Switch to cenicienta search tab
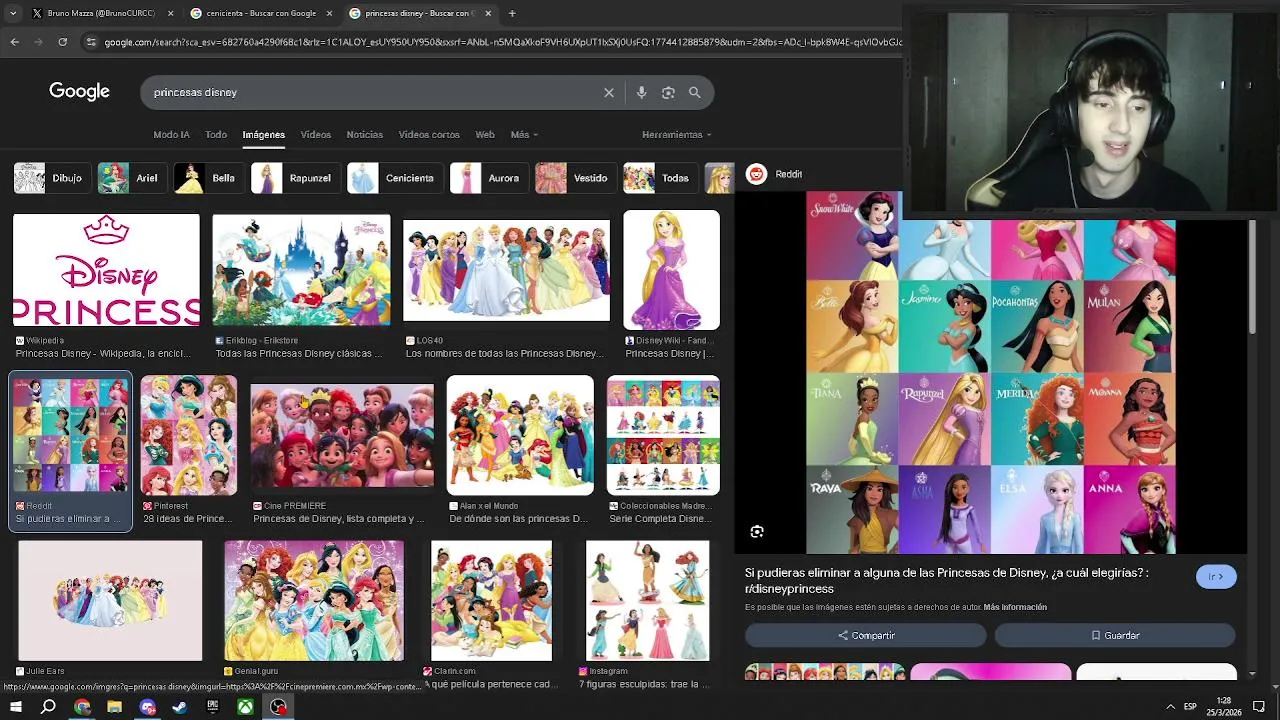This screenshot has height=720, width=1280. pyautogui.click(x=261, y=13)
